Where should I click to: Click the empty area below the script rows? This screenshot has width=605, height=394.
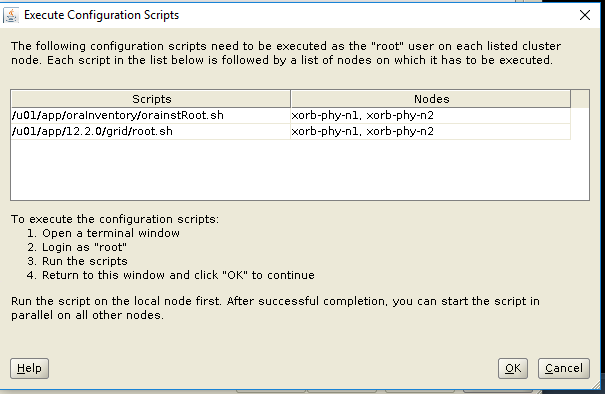(x=300, y=170)
